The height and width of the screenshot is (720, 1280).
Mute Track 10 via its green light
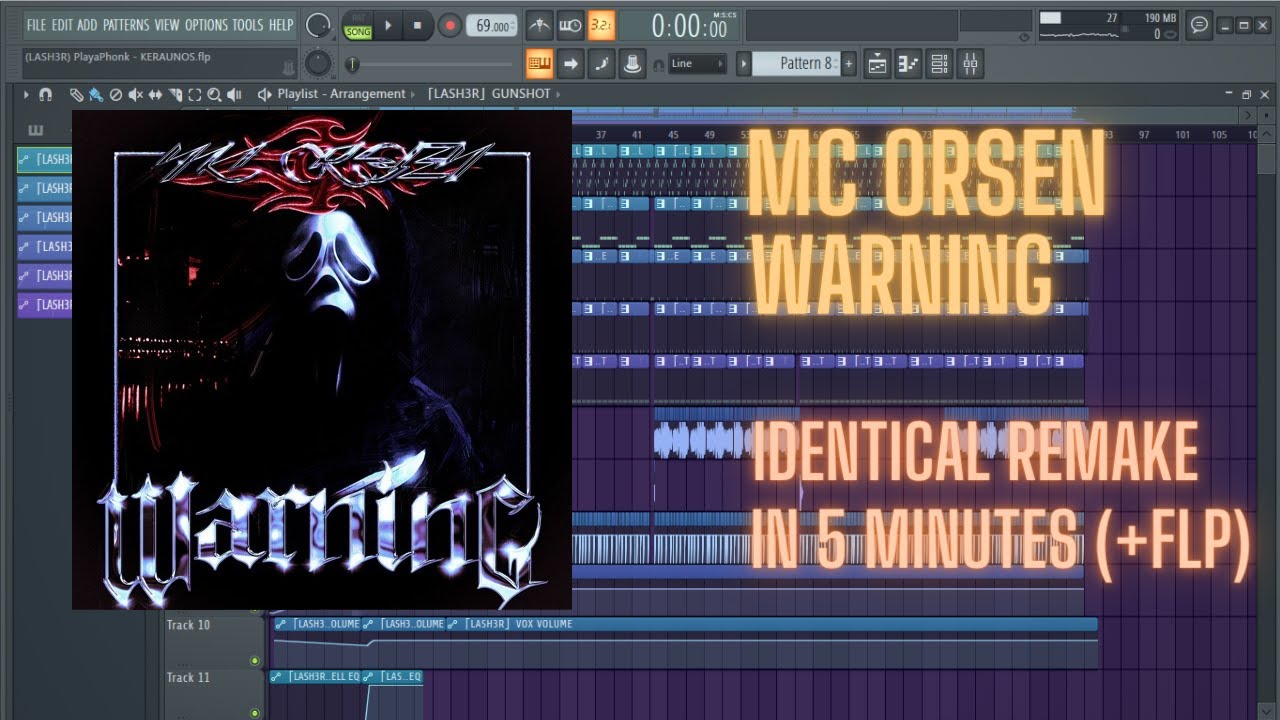pos(255,660)
